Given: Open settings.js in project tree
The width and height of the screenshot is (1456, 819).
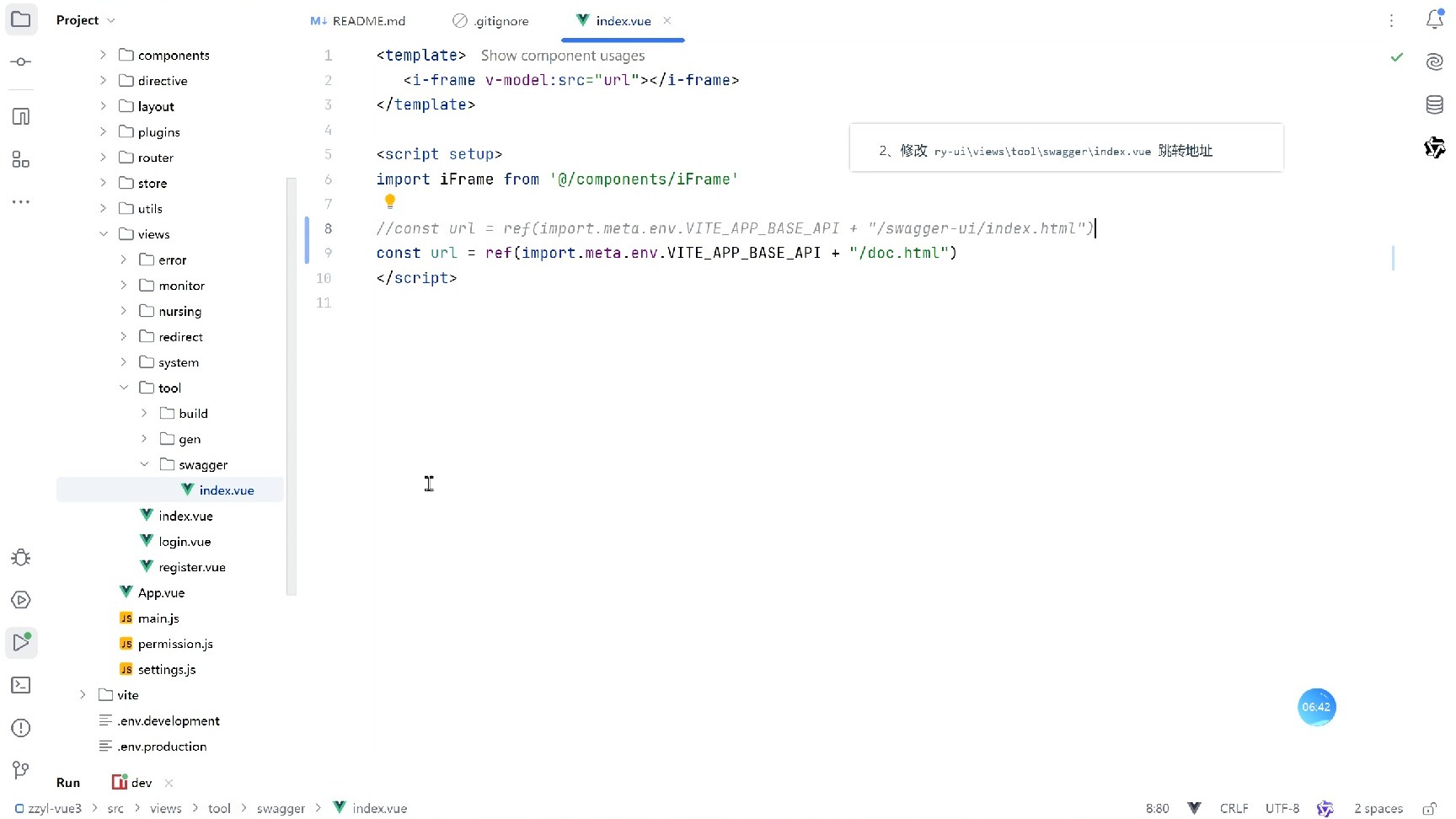Looking at the screenshot, I should click(167, 670).
